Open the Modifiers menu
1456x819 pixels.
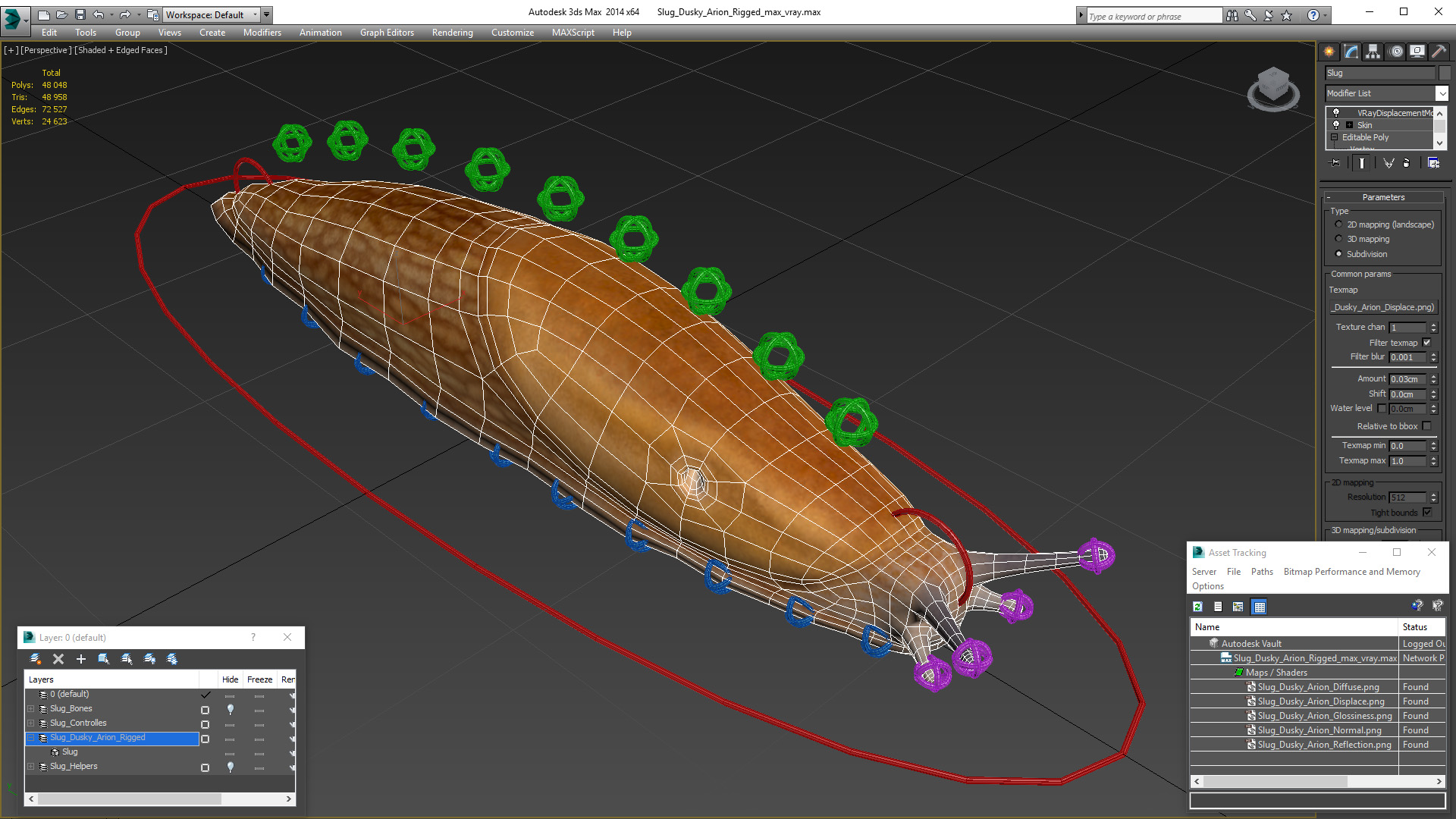(x=262, y=33)
